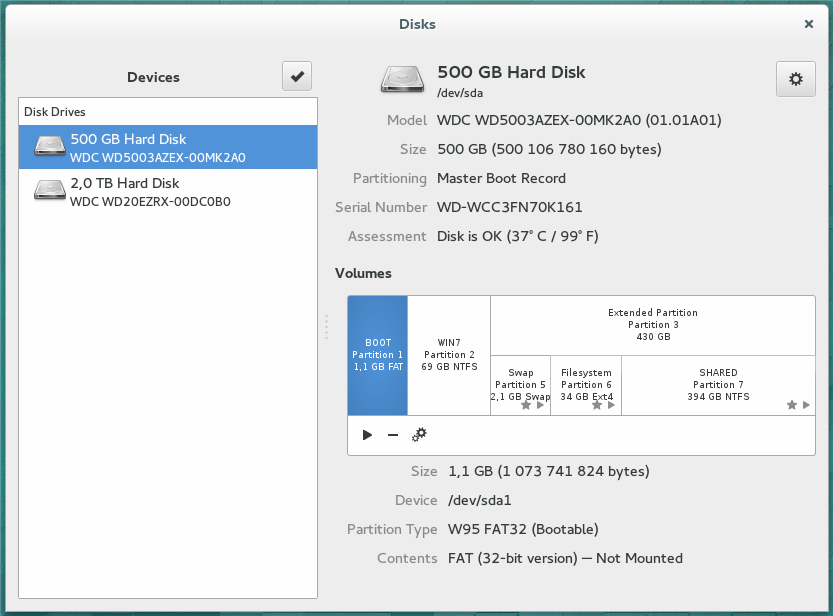Select the 500 GB Hard Disk drive
Screen dimensions: 833x616
(168, 147)
